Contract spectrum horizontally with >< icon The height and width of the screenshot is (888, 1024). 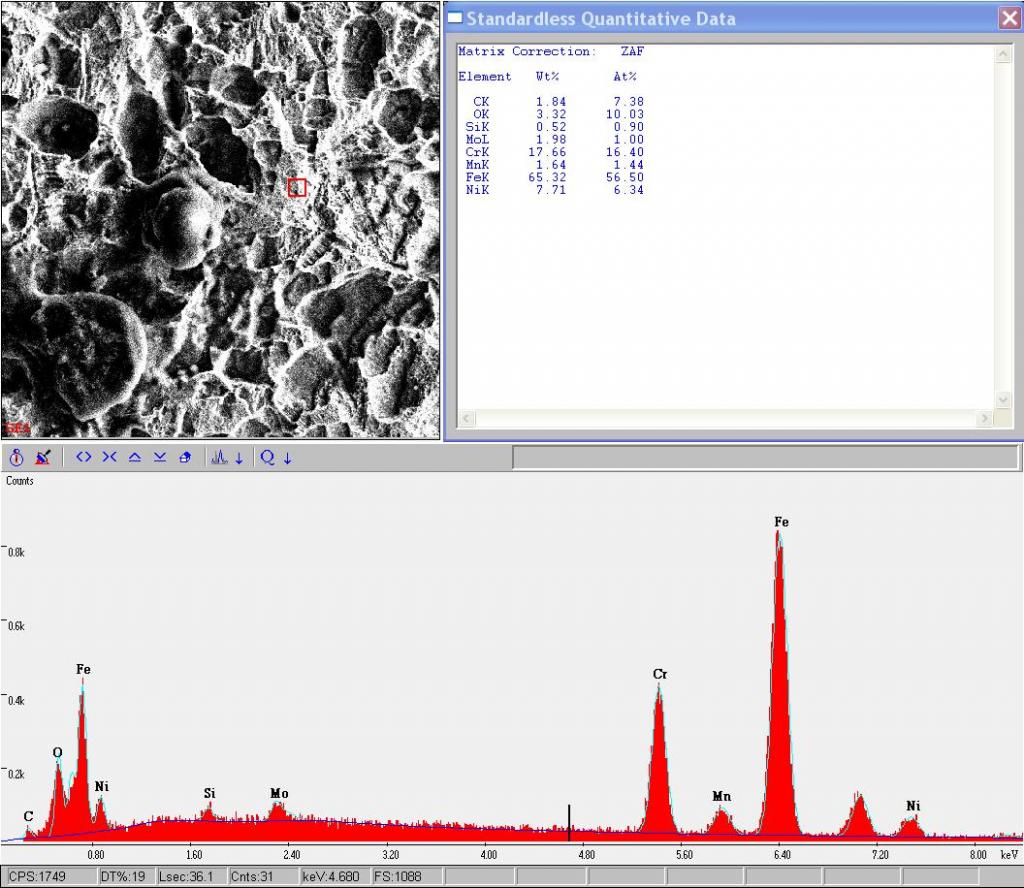point(109,458)
